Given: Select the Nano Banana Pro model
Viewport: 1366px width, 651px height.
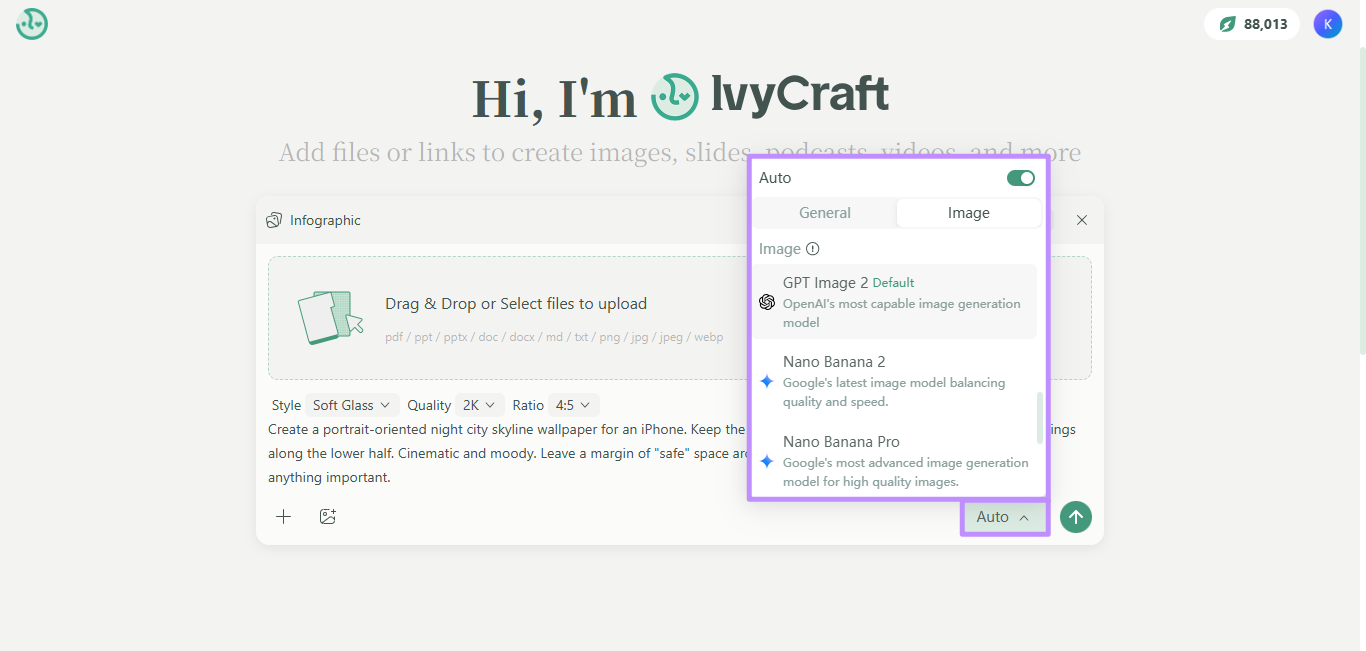Looking at the screenshot, I should tap(896, 461).
